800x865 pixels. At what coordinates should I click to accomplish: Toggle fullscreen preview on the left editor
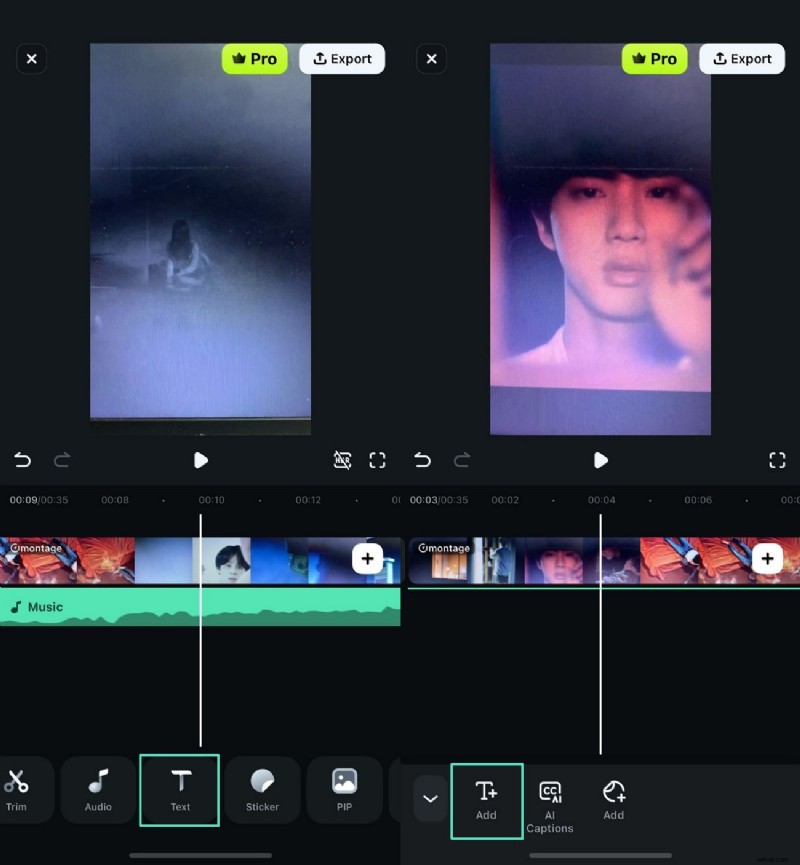click(x=378, y=460)
